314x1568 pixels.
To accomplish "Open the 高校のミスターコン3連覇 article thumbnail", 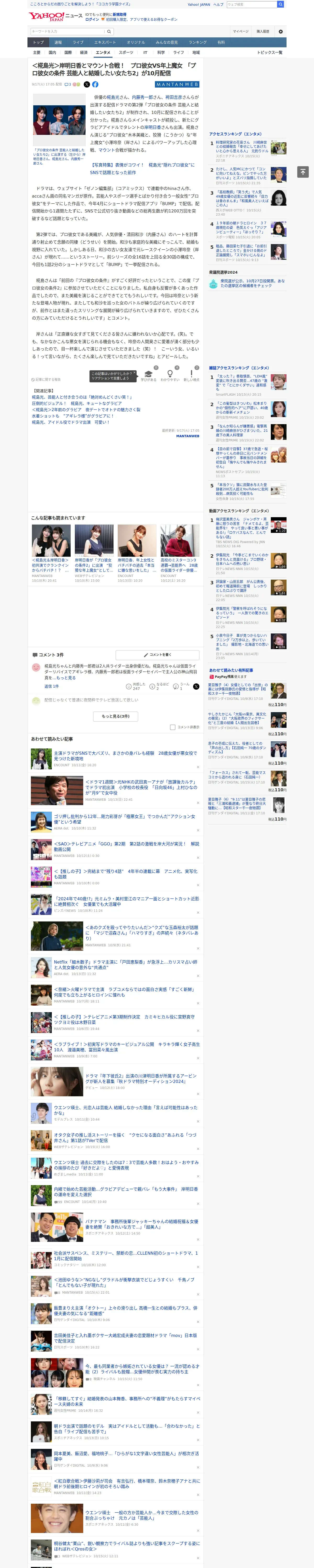I will click(x=179, y=540).
